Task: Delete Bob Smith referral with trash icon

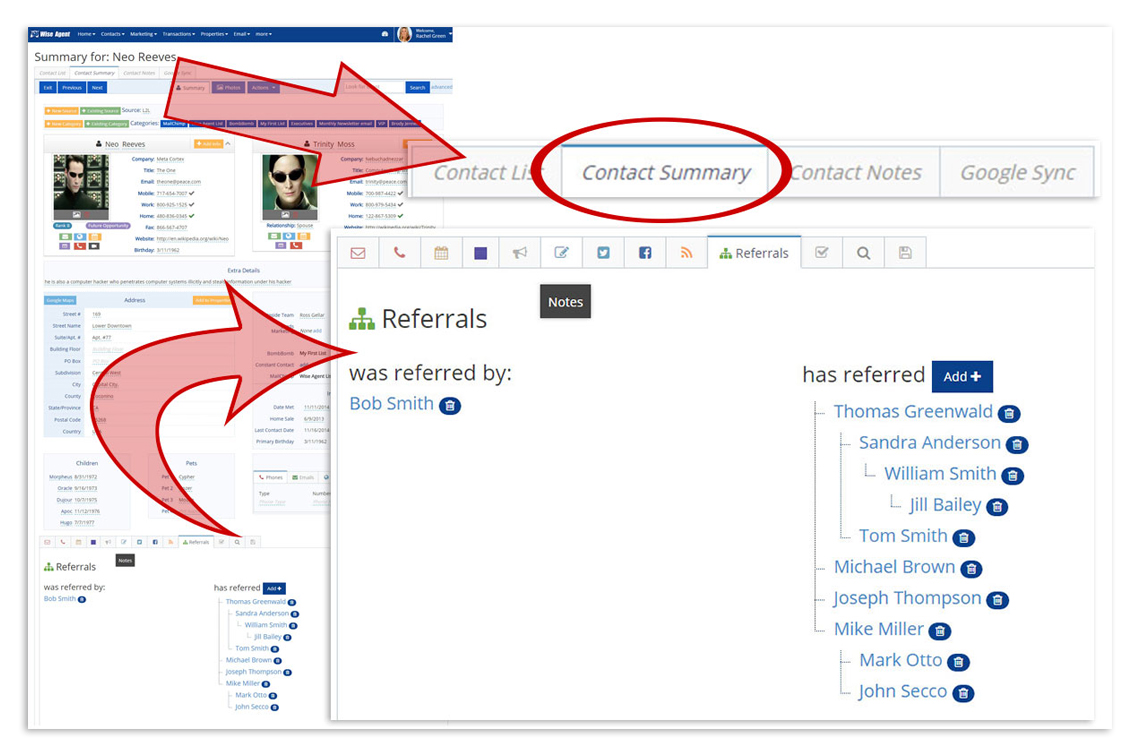Action: pos(450,405)
